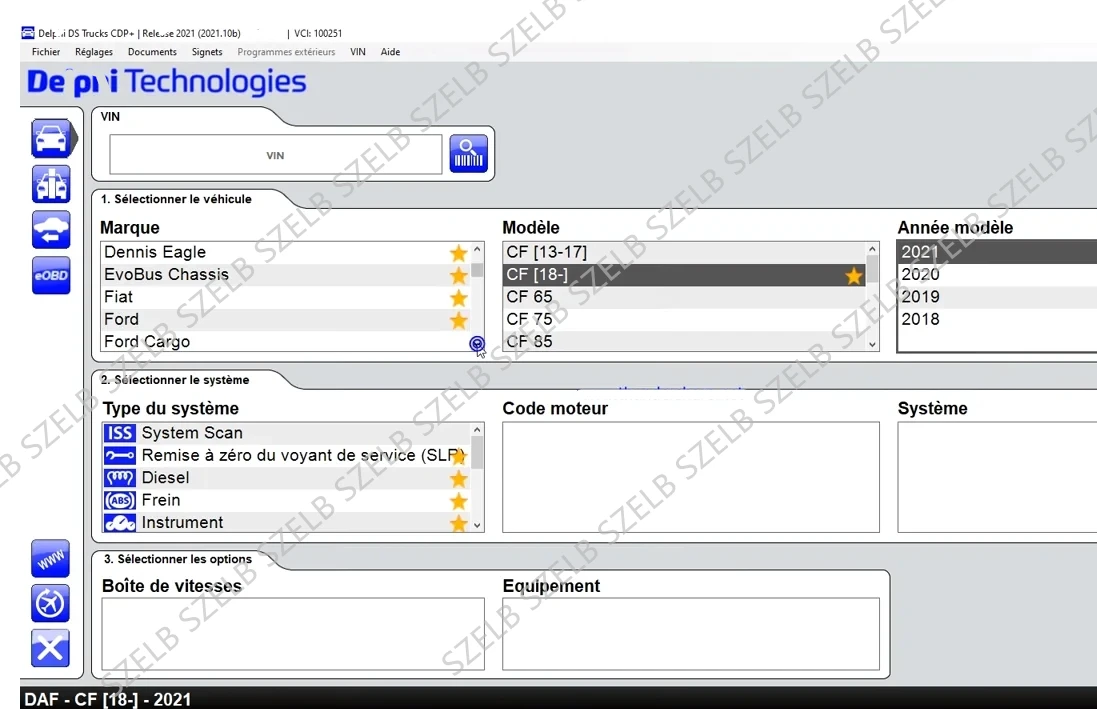Click status bar text DAF - CF [18-] - 2021
The width and height of the screenshot is (1097, 709).
point(108,699)
